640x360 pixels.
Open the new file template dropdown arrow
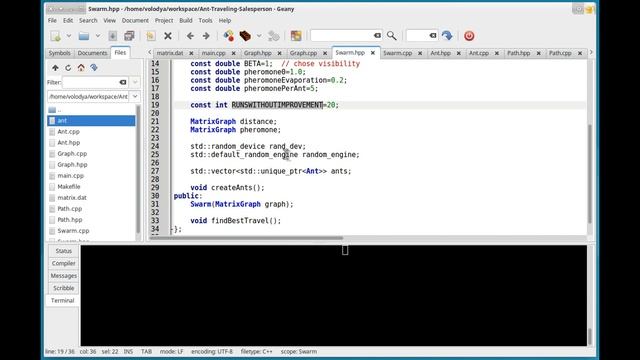[69, 36]
